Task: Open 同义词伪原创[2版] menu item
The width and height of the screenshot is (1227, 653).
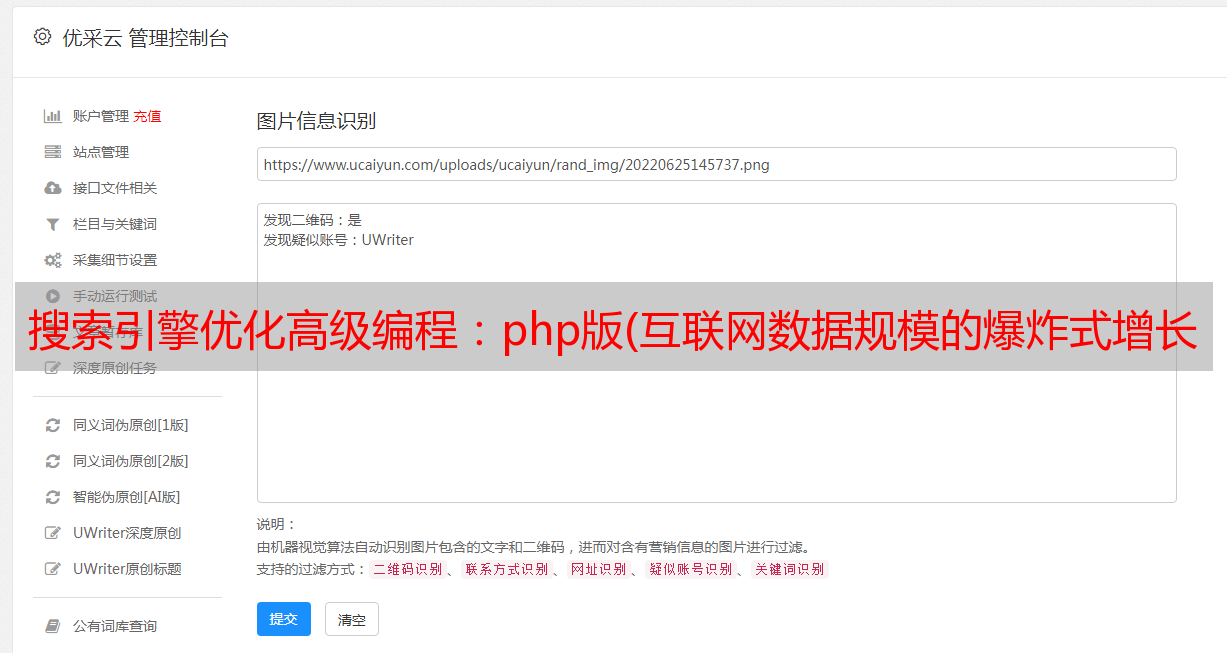Action: click(130, 461)
